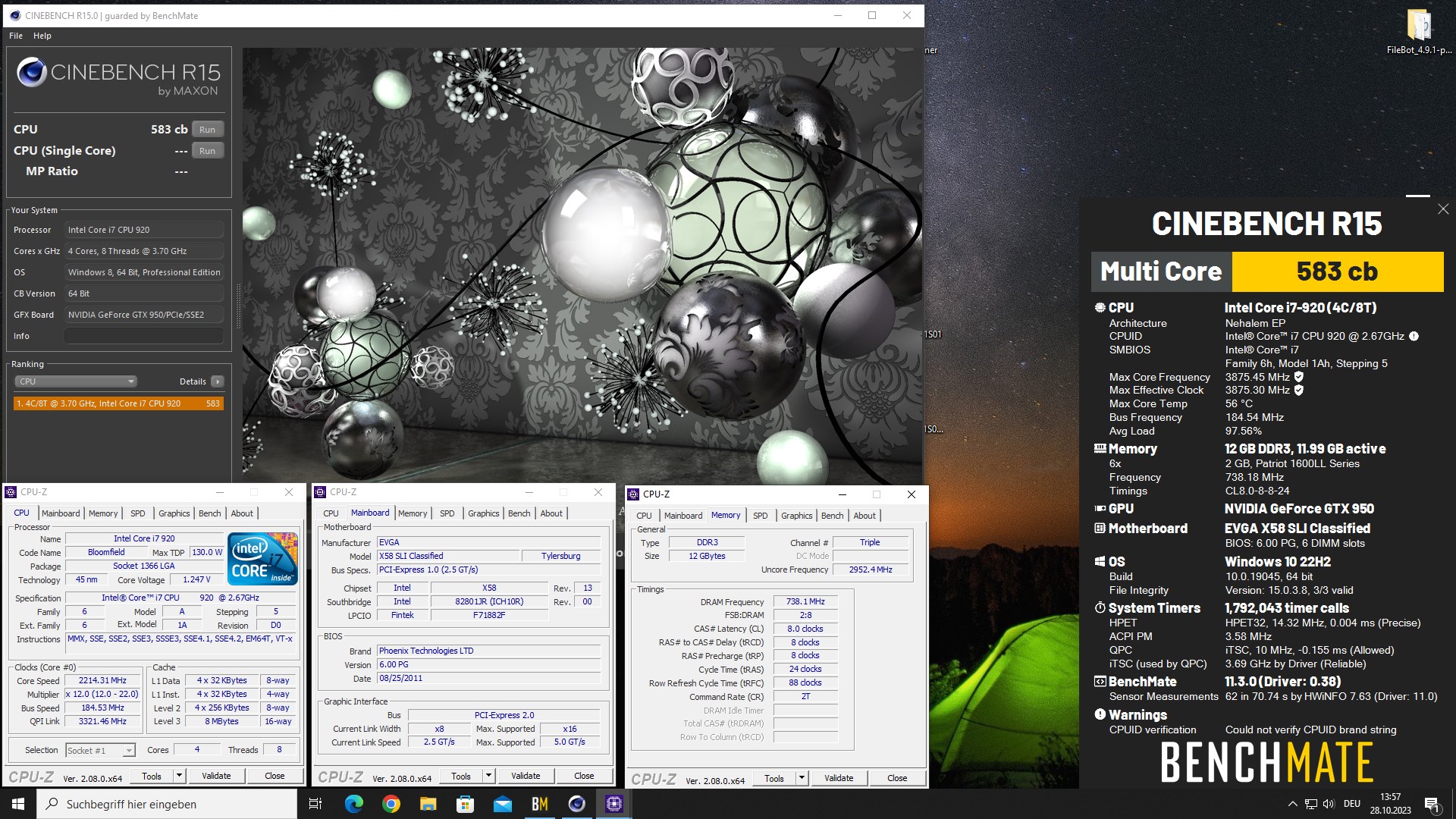Open the FileBot desktop shortcut
Screen dimensions: 1456x819
[x=1419, y=32]
